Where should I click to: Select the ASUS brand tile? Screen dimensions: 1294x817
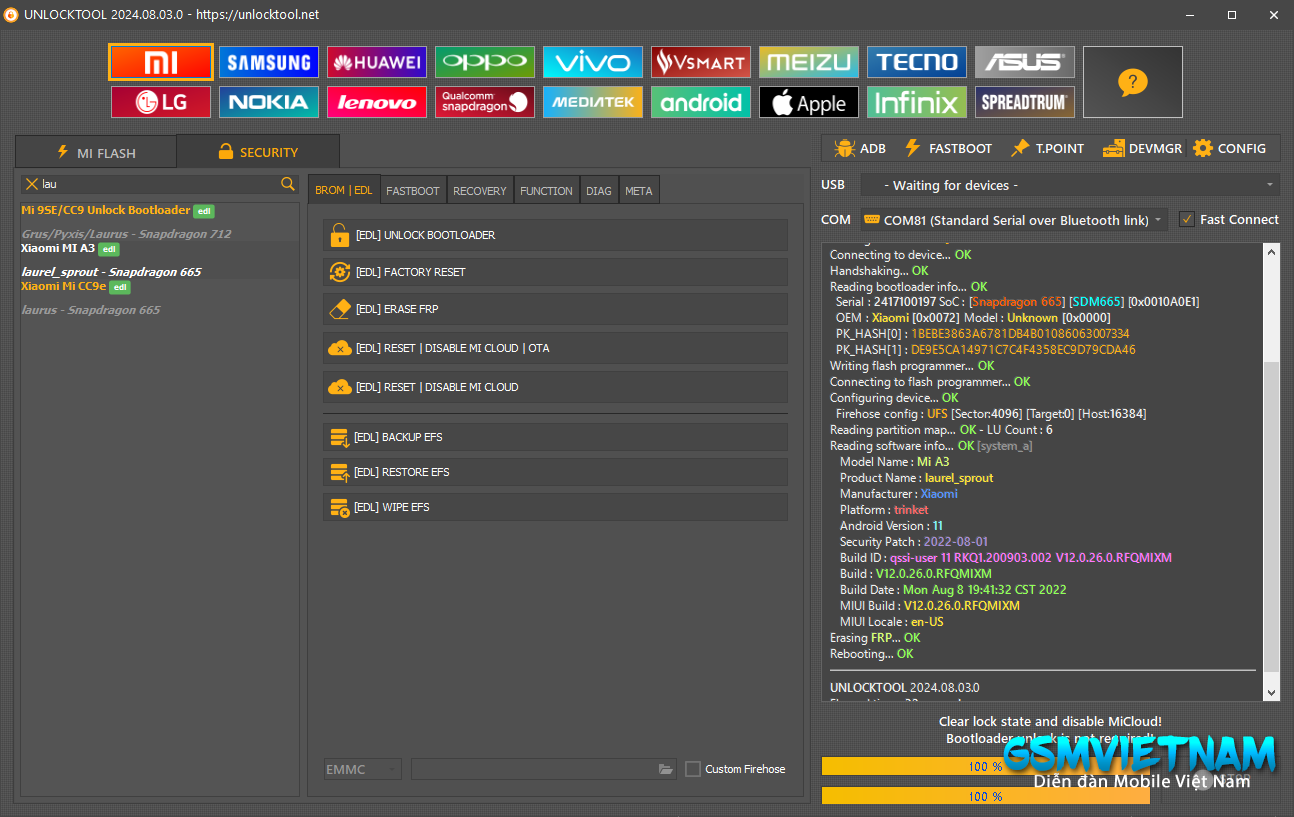(1025, 62)
